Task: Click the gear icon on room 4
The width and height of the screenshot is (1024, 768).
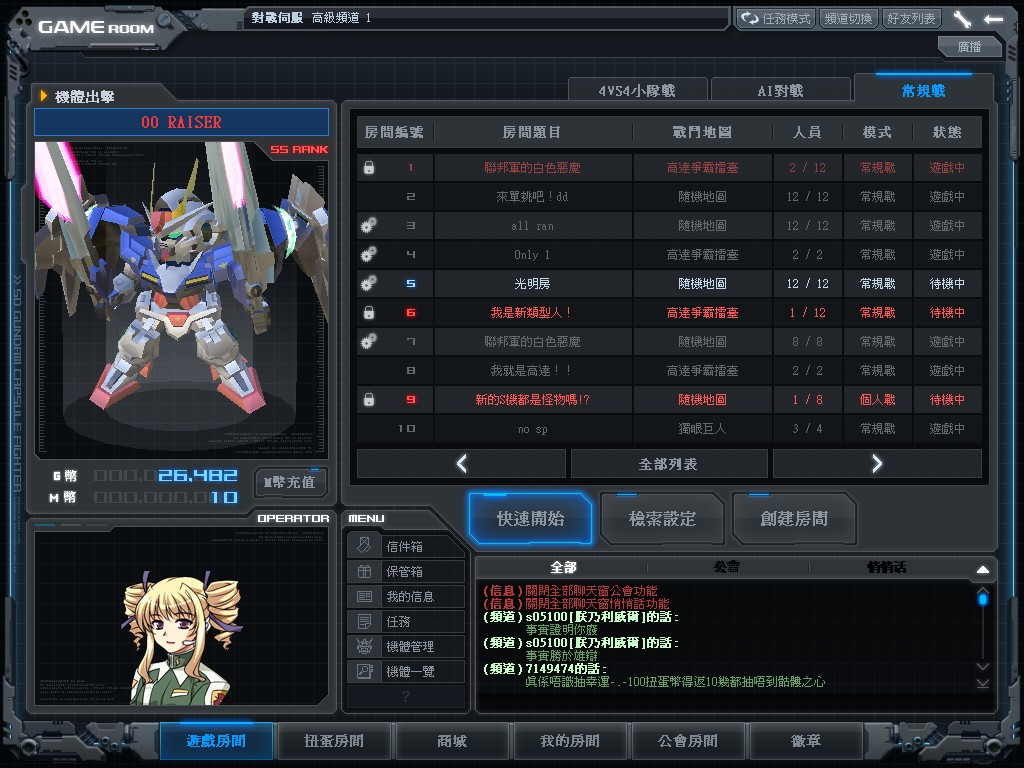Action: pyautogui.click(x=368, y=255)
